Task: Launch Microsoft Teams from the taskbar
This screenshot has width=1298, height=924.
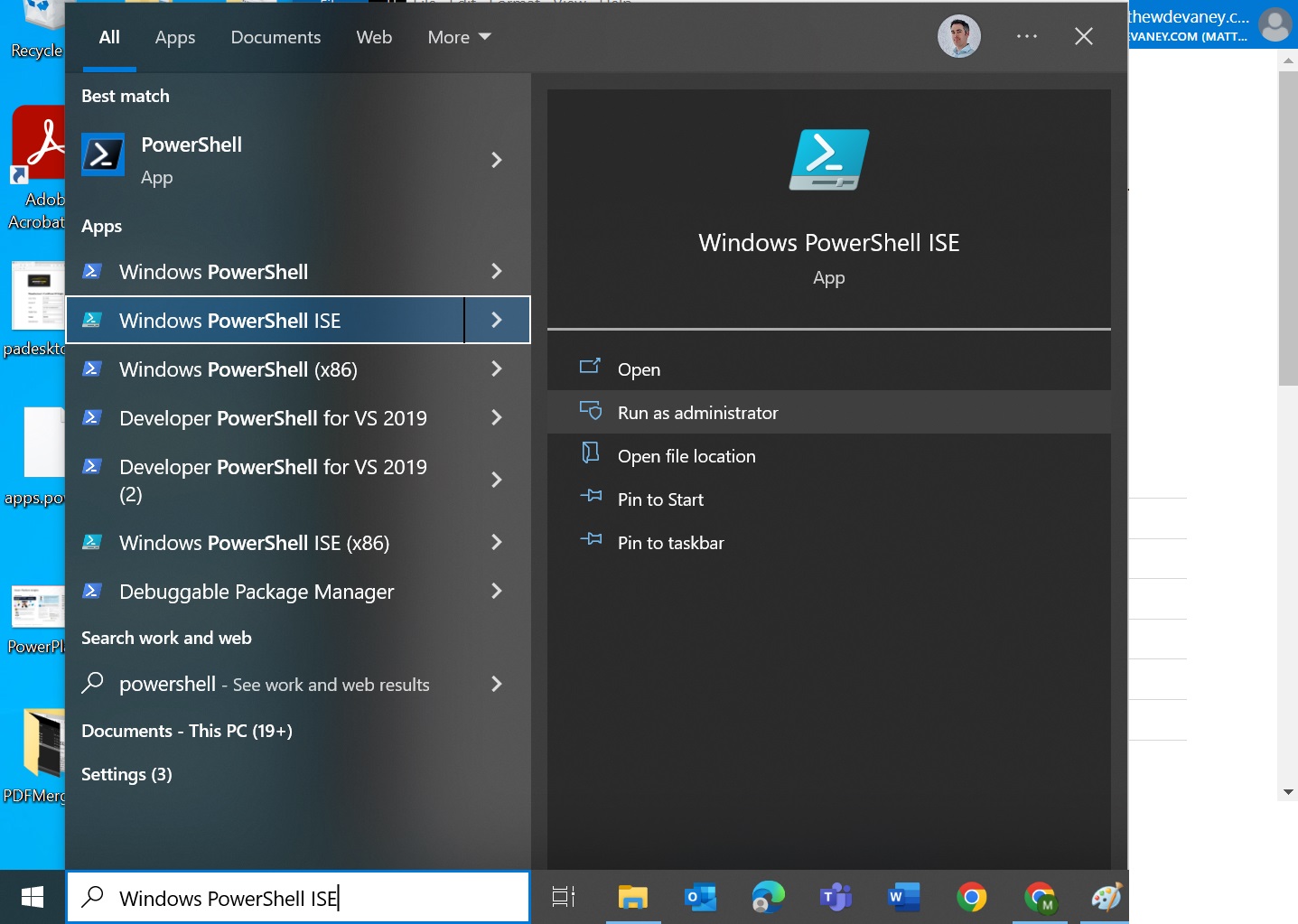Action: [x=836, y=897]
